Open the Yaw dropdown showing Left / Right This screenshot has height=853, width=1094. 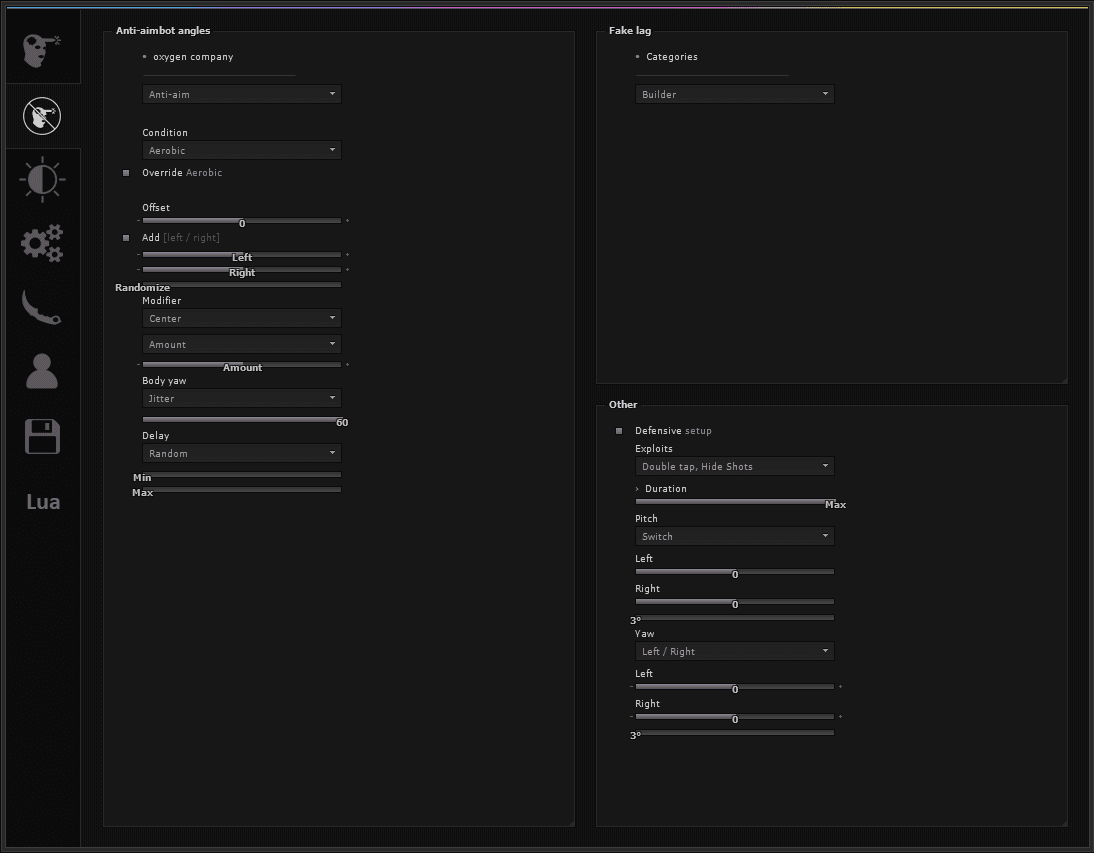click(x=735, y=651)
